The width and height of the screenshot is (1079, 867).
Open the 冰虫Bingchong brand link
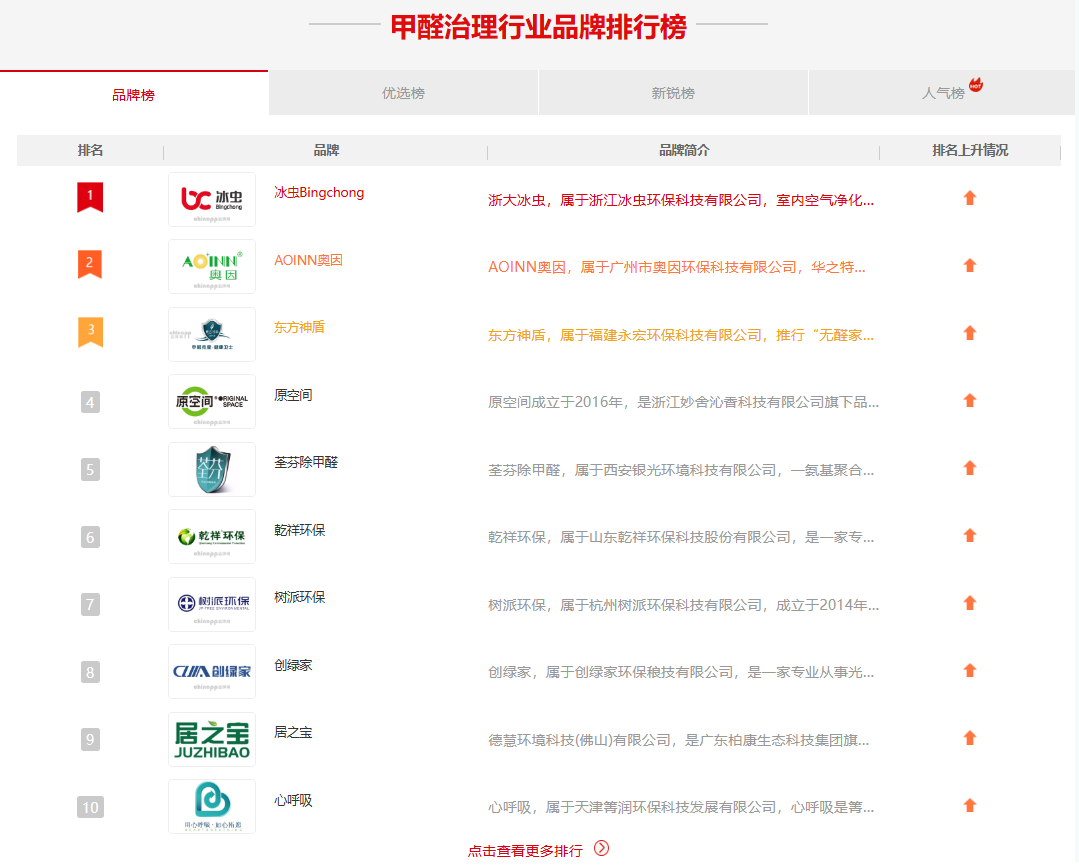coord(320,192)
